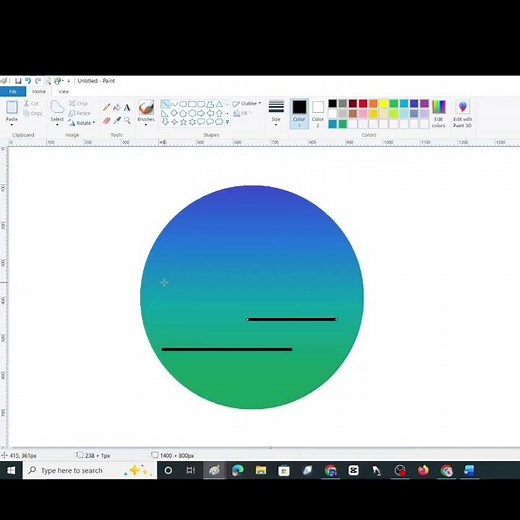Image resolution: width=520 pixels, height=520 pixels.
Task: Click the Redo arrow in title bar
Action: [x=38, y=81]
